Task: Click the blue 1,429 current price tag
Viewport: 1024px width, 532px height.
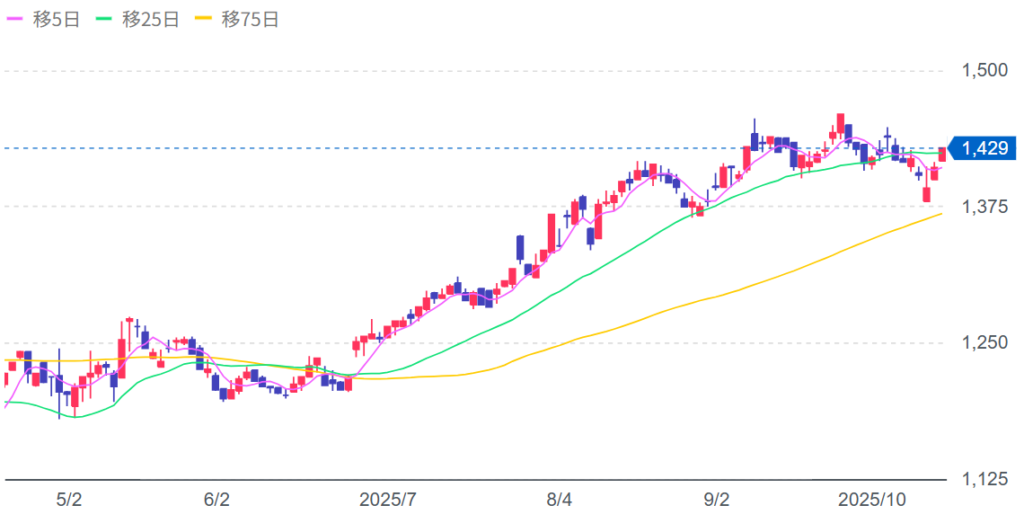Action: 983,149
